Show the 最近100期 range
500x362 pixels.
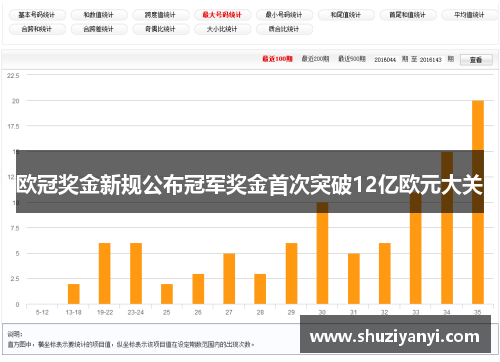277,59
